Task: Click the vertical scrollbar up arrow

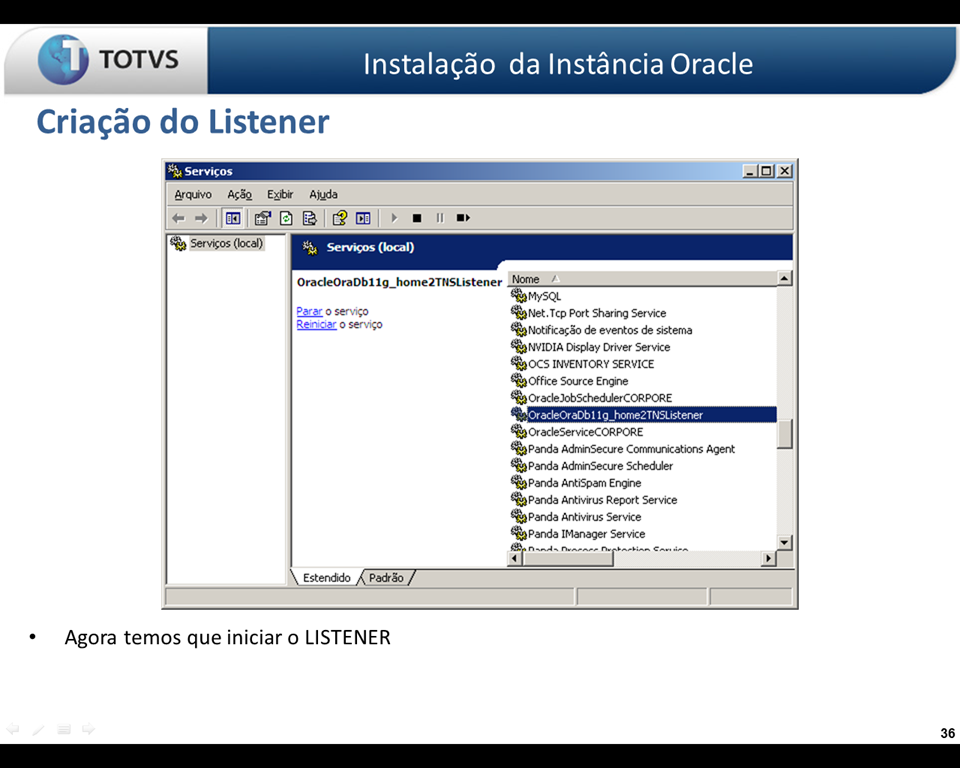Action: coord(784,279)
